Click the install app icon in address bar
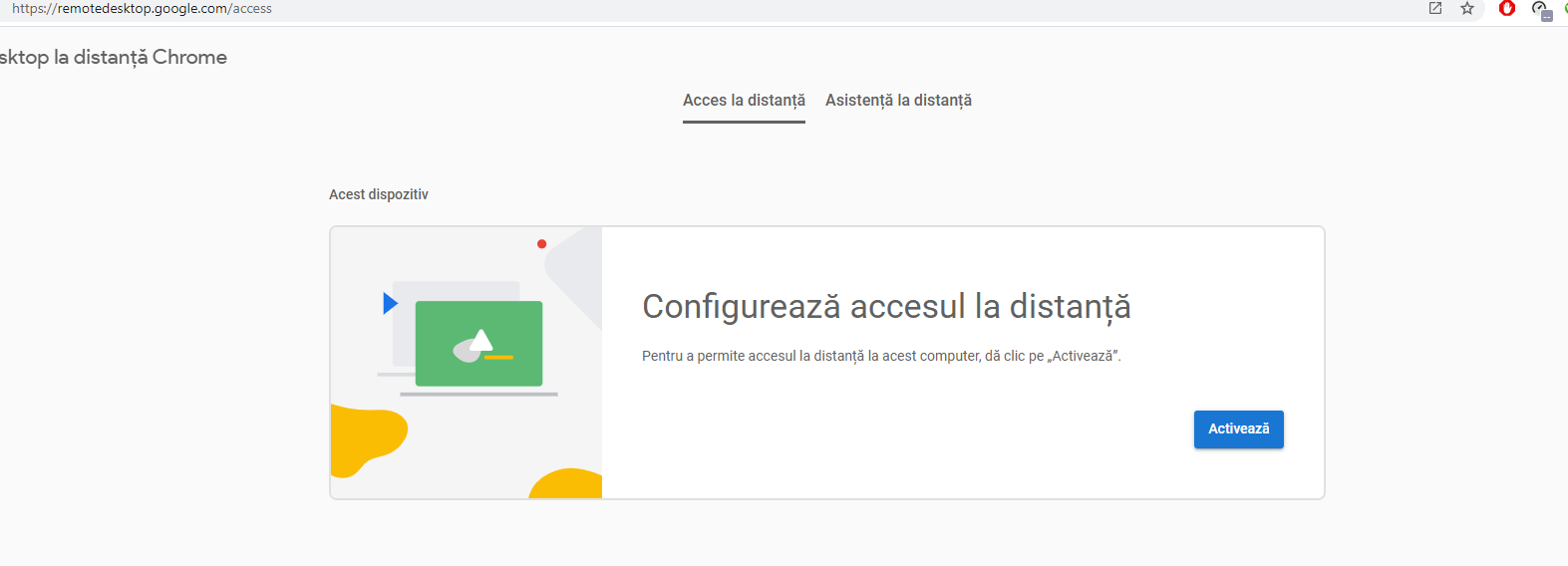The width and height of the screenshot is (1568, 566). click(x=1435, y=8)
